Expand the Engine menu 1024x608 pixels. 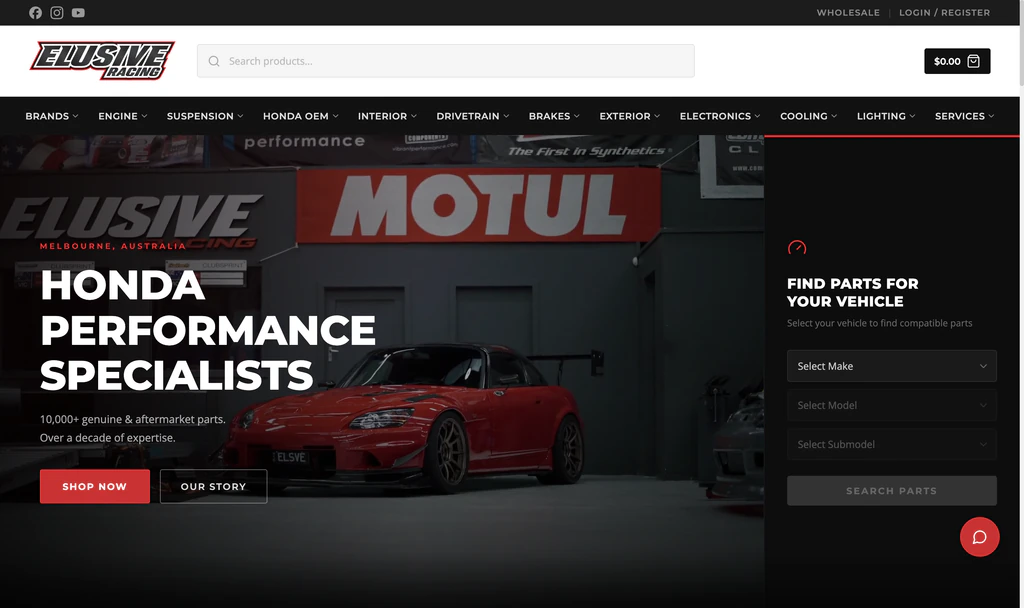123,116
